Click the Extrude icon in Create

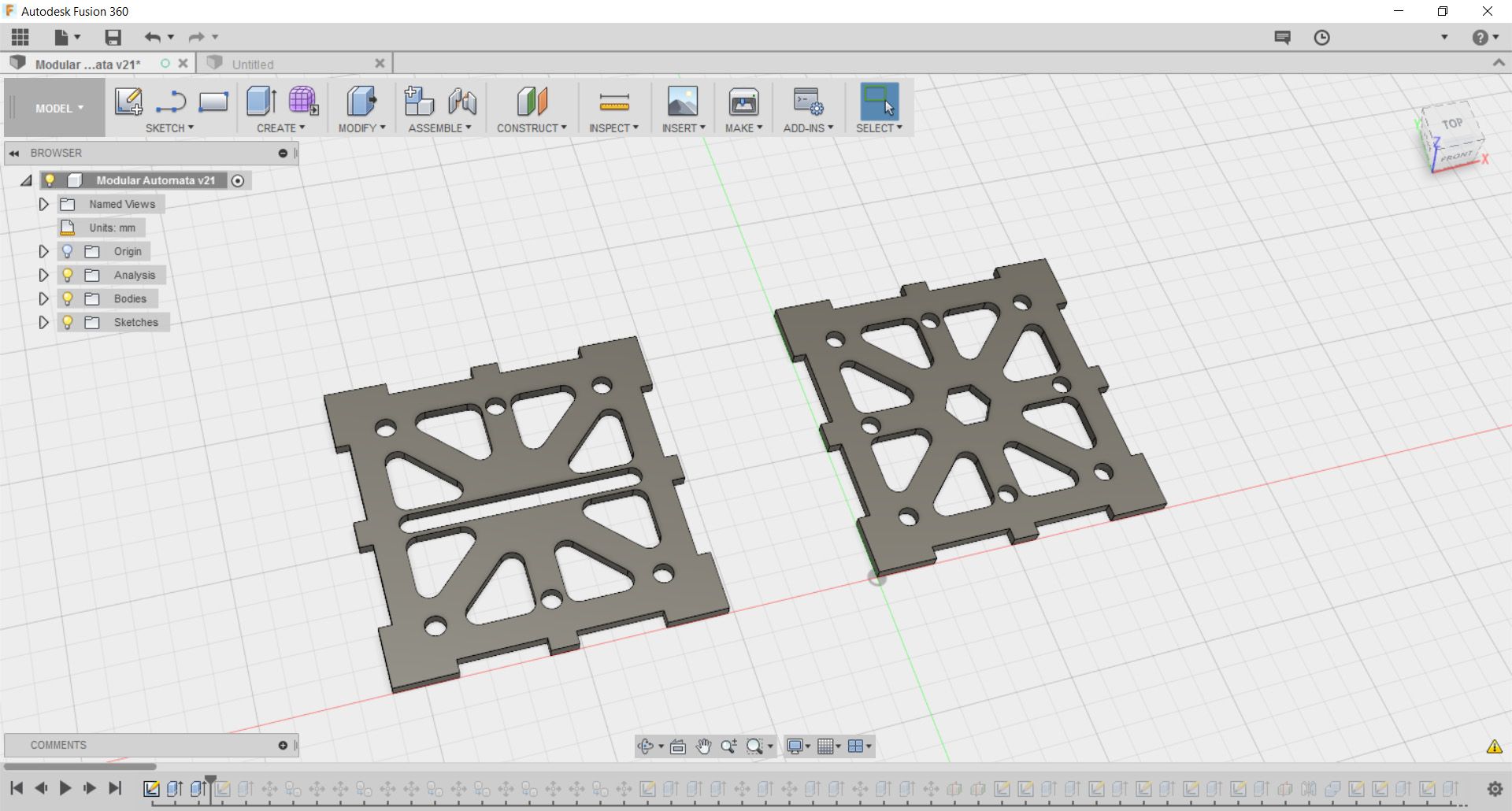point(261,102)
